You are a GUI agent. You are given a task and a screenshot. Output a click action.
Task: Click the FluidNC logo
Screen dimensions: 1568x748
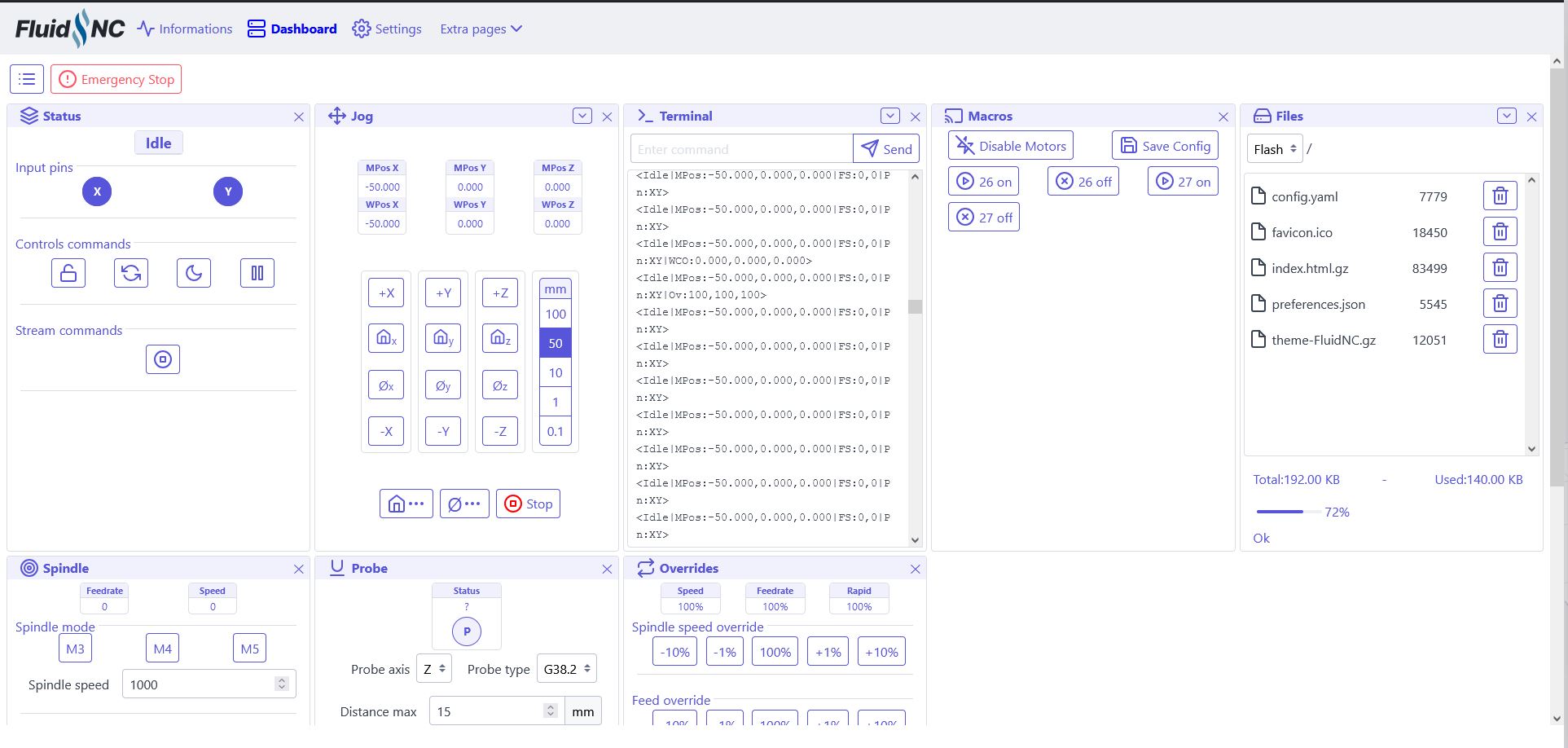(x=70, y=29)
